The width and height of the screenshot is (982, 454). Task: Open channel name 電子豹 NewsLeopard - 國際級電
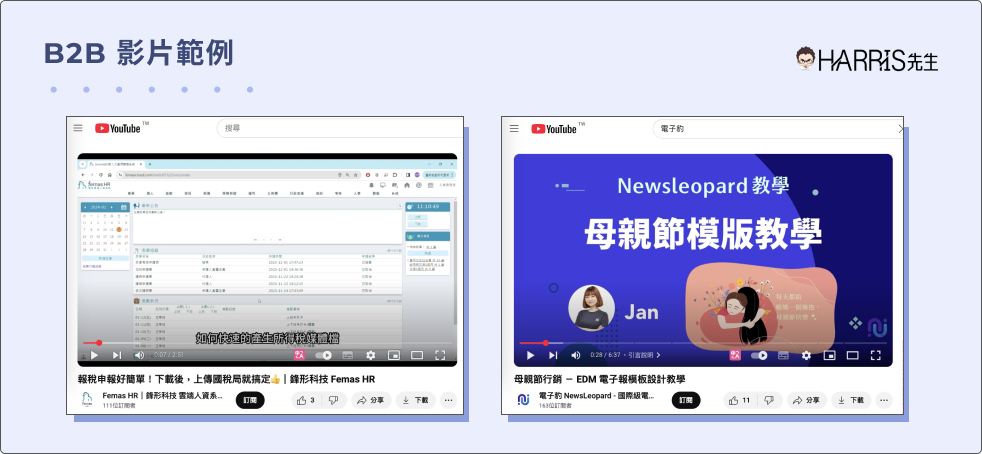(x=597, y=396)
